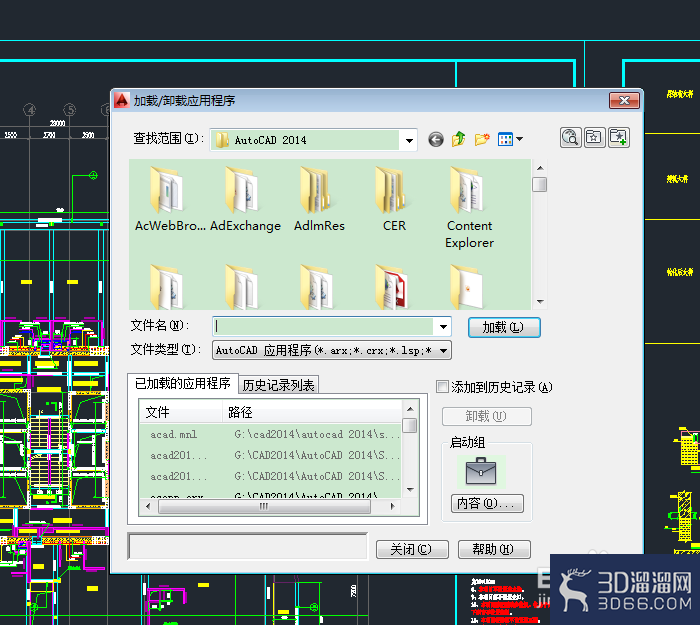
Task: Click loaded list scroll right arrow
Action: (x=392, y=506)
